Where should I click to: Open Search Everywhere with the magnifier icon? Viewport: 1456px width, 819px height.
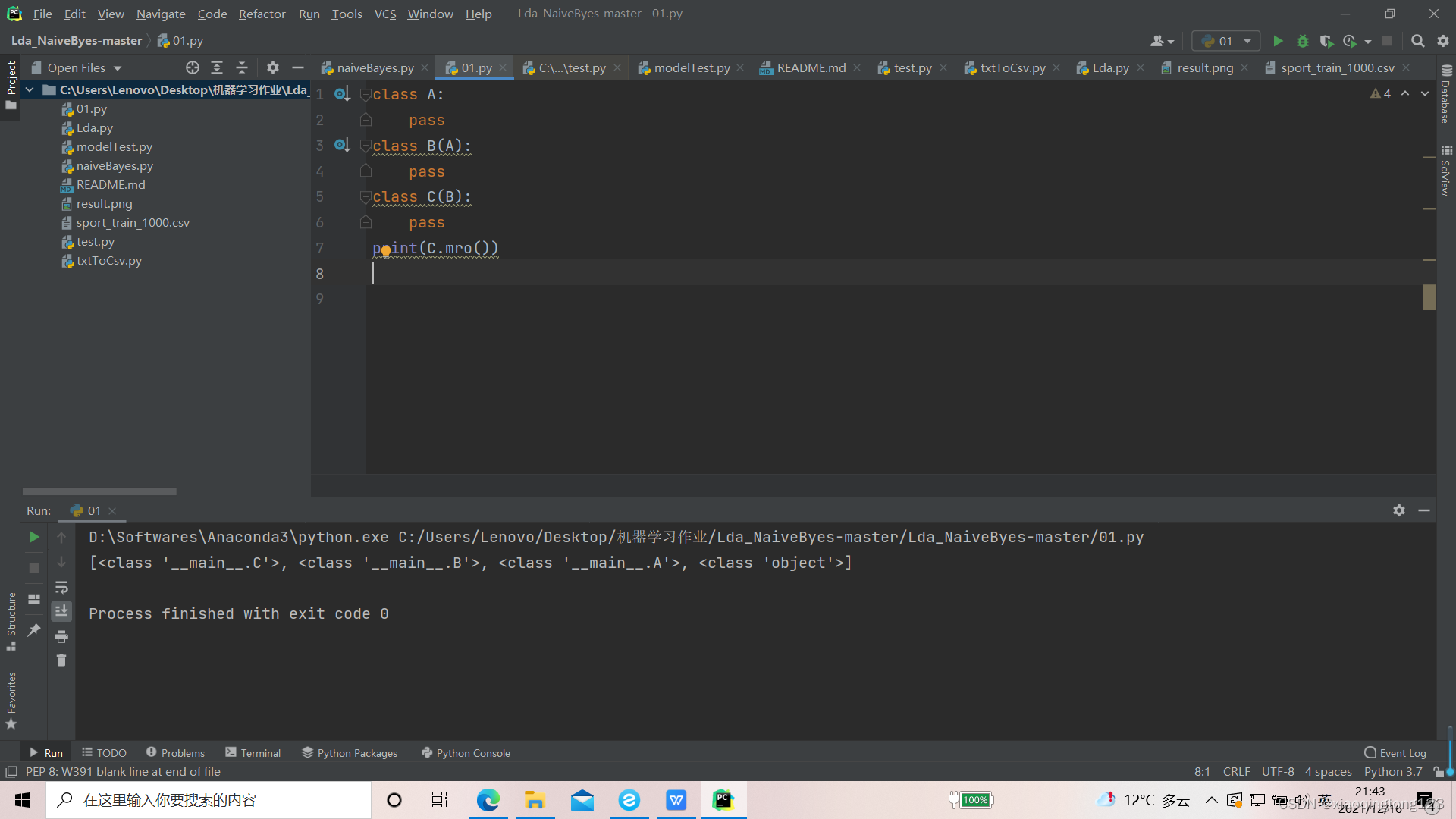click(x=1417, y=41)
